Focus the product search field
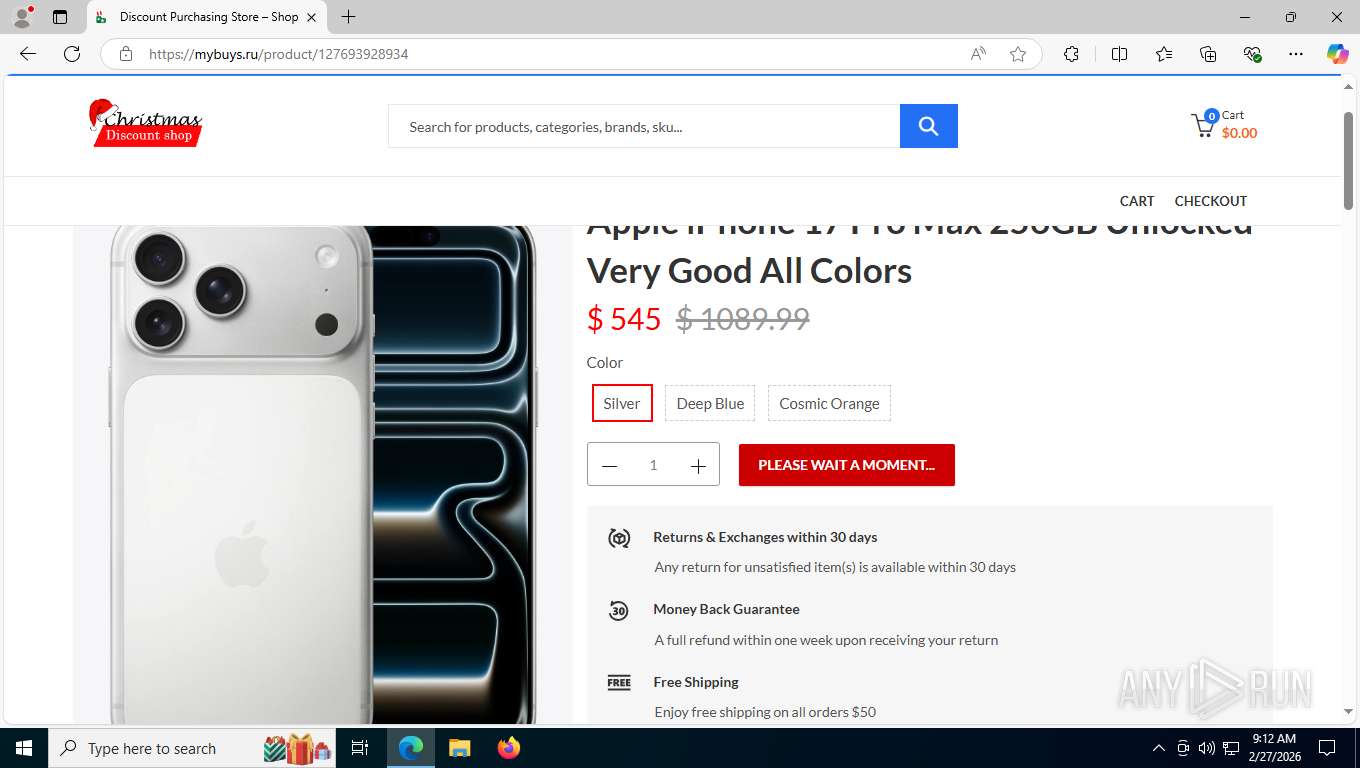This screenshot has height=768, width=1360. pyautogui.click(x=644, y=126)
